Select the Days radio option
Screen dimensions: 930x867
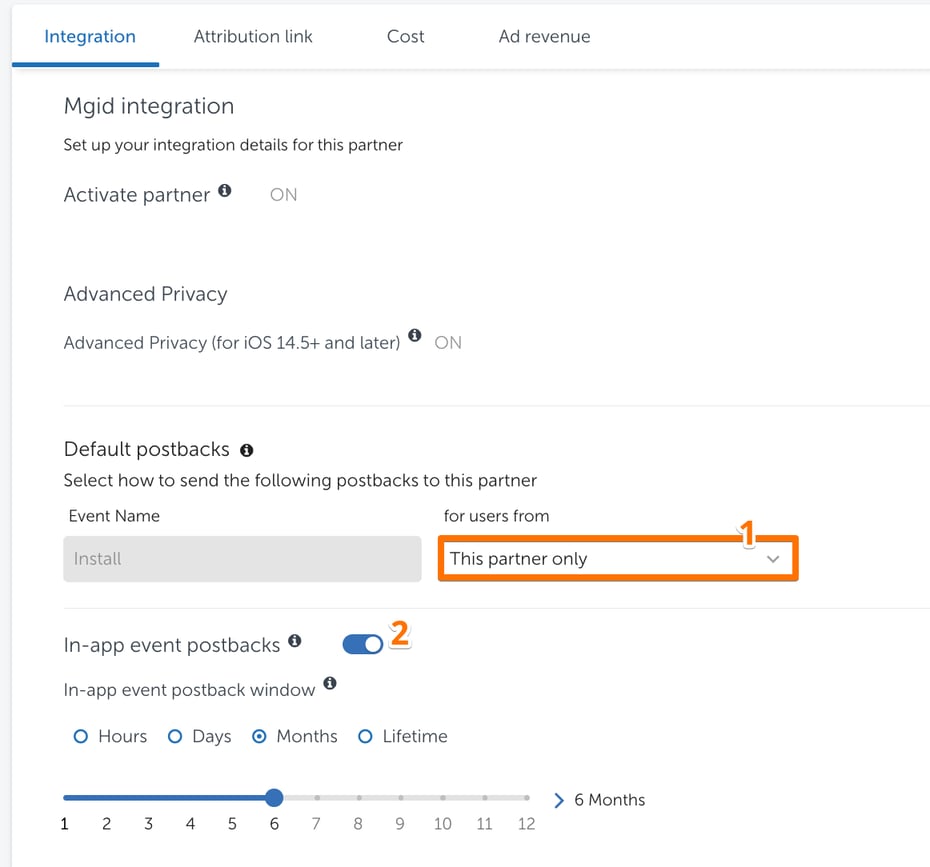point(176,736)
